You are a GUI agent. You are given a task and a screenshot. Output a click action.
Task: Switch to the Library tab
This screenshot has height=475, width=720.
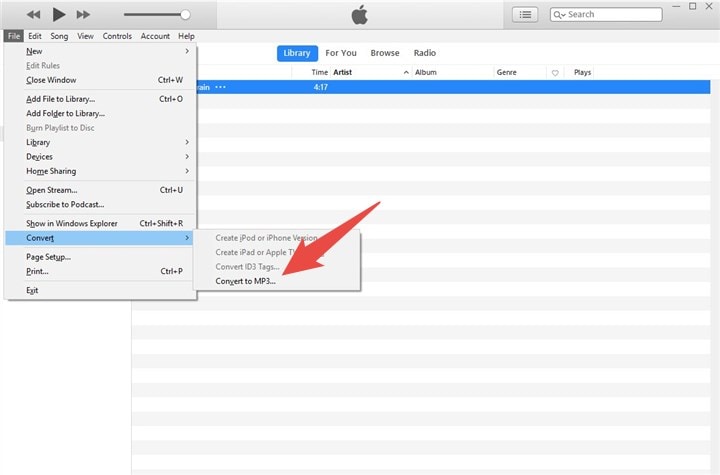tap(297, 53)
